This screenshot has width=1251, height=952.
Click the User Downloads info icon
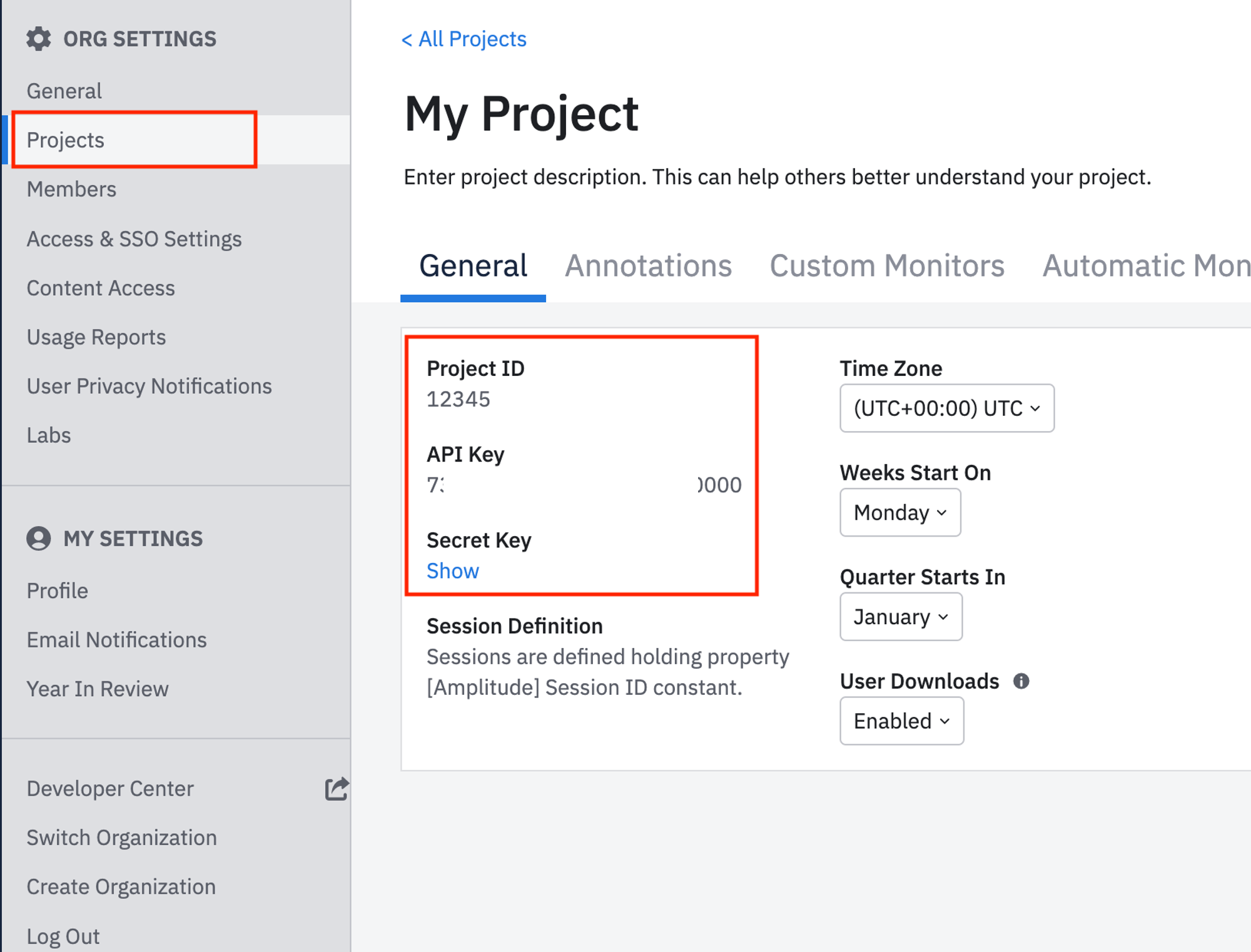click(x=1021, y=681)
